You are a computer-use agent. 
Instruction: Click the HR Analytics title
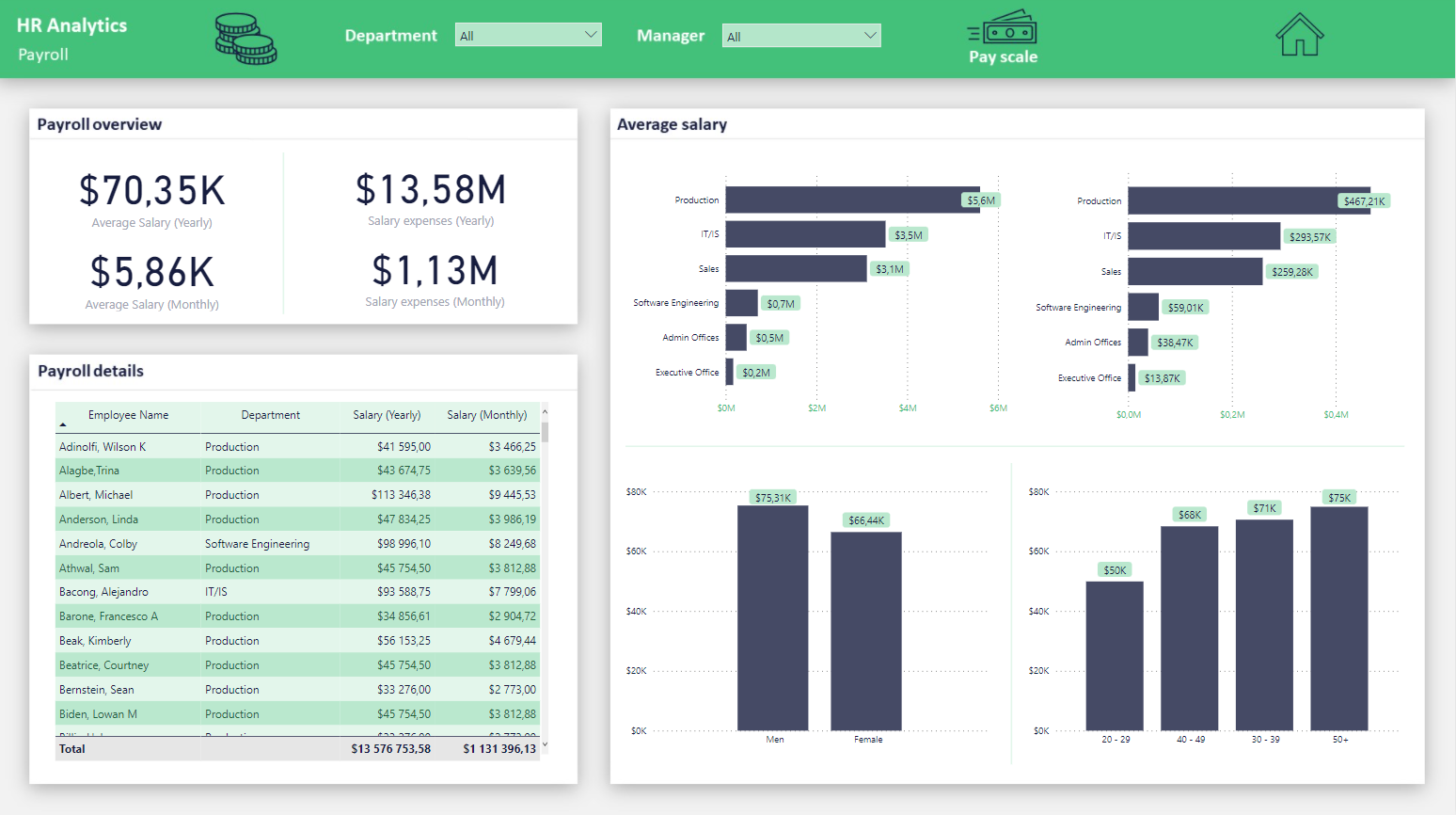71,25
